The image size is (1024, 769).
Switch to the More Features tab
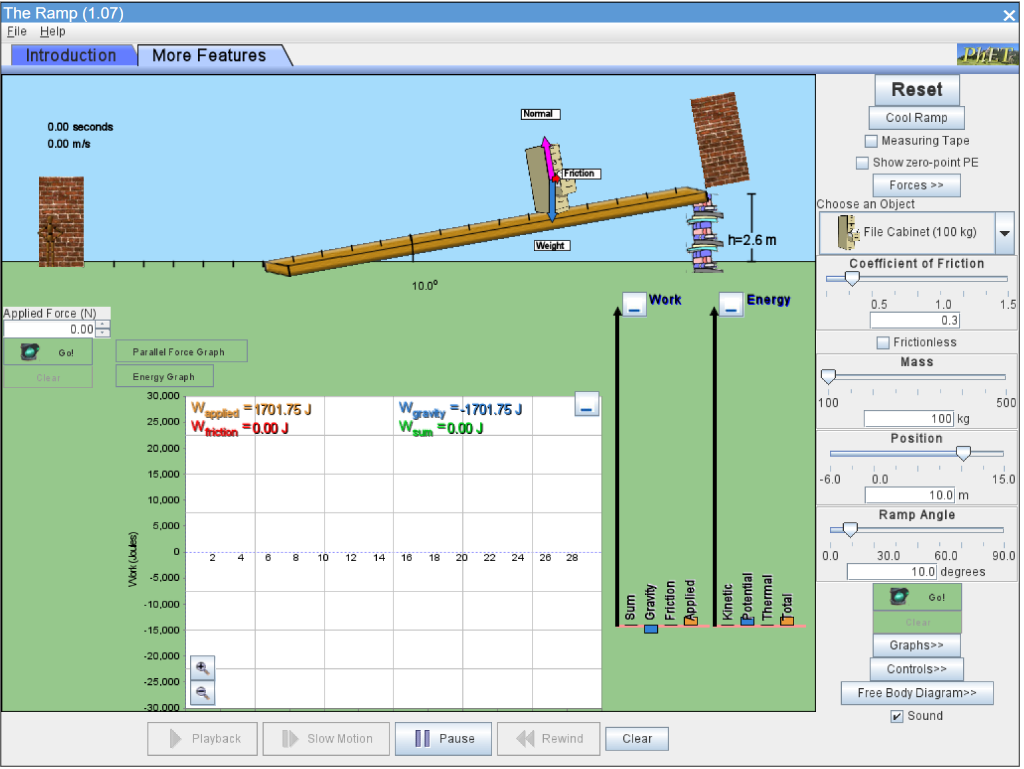[209, 55]
